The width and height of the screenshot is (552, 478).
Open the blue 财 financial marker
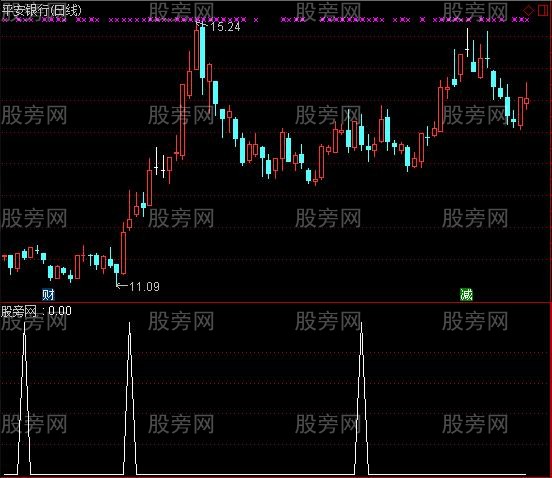48,294
